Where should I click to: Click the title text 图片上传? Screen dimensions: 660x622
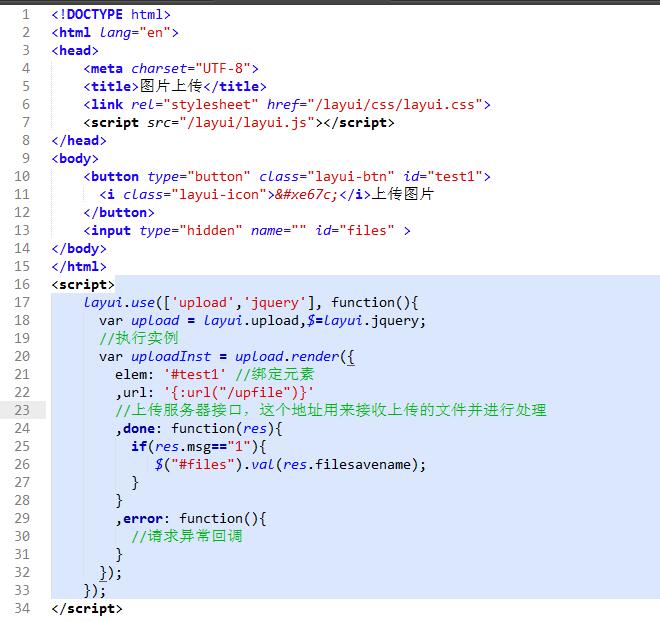pyautogui.click(x=171, y=86)
